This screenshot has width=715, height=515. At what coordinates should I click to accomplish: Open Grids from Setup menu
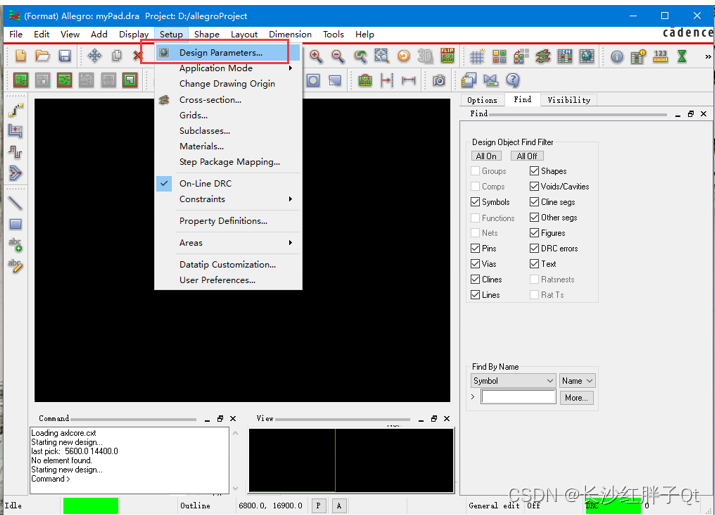click(x=228, y=115)
